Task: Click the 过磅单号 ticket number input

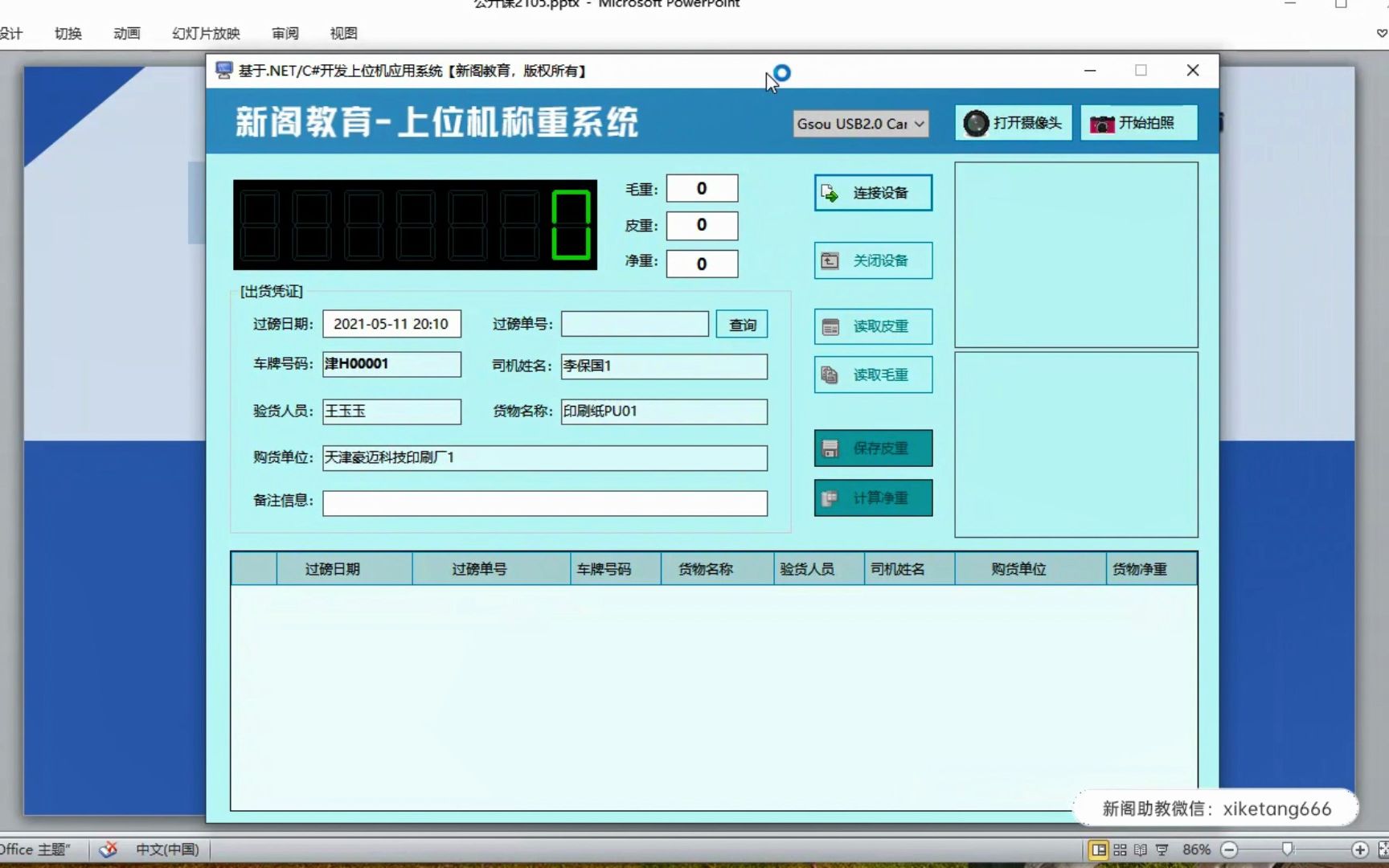Action: pyautogui.click(x=635, y=324)
